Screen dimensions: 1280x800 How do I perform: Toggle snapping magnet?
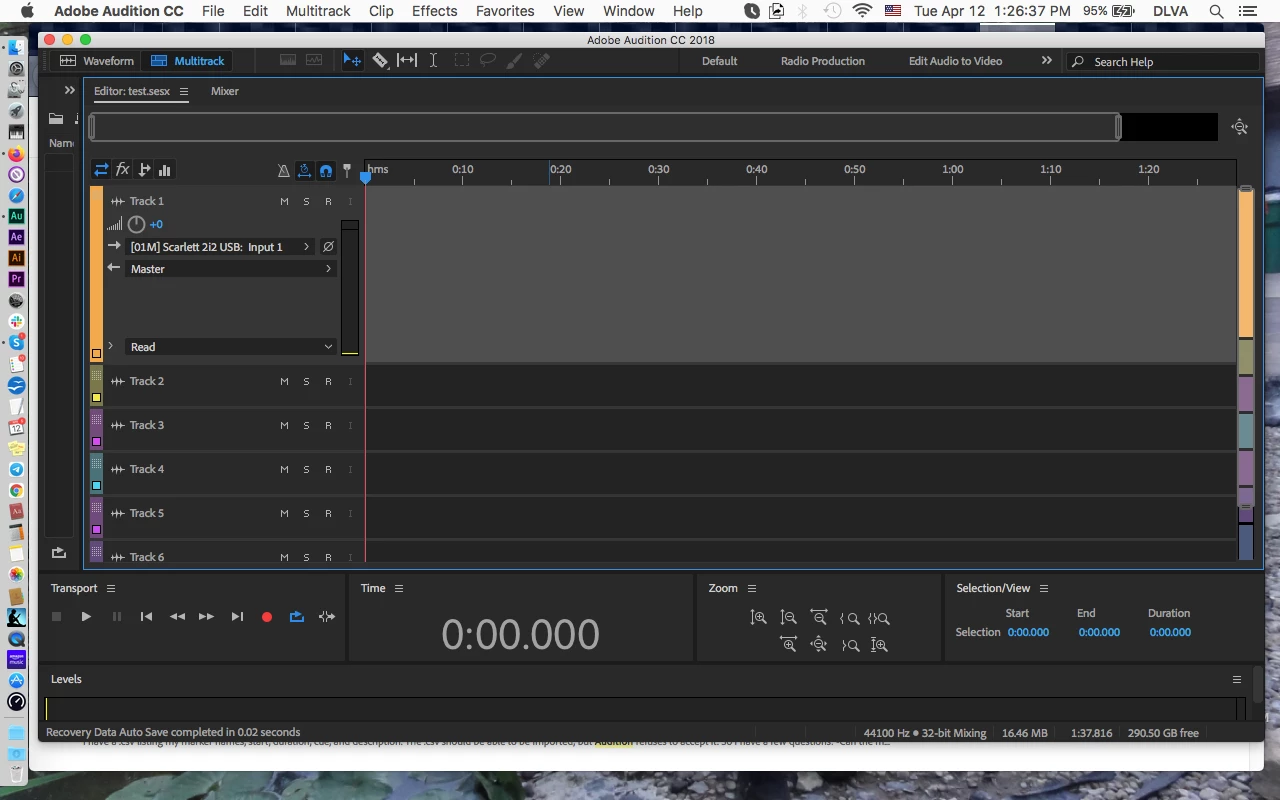326,171
